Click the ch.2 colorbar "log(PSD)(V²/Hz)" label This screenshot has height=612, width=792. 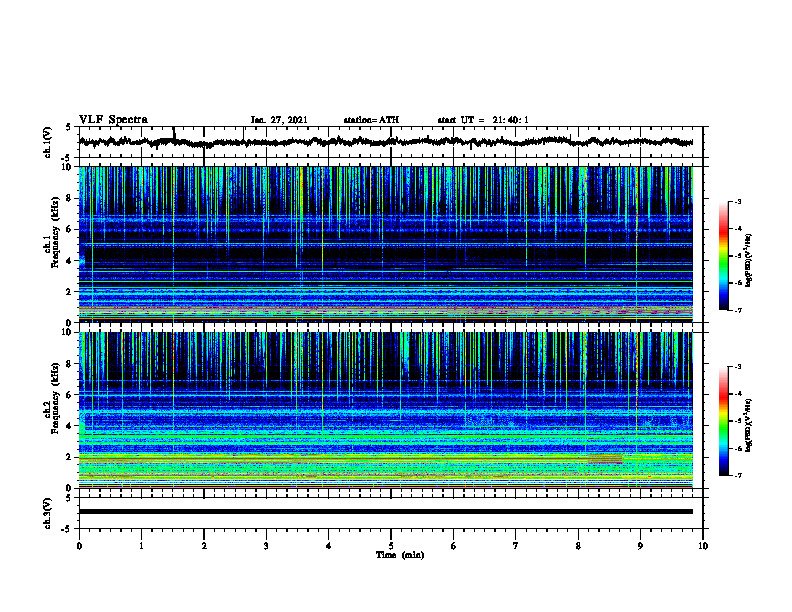(x=749, y=425)
